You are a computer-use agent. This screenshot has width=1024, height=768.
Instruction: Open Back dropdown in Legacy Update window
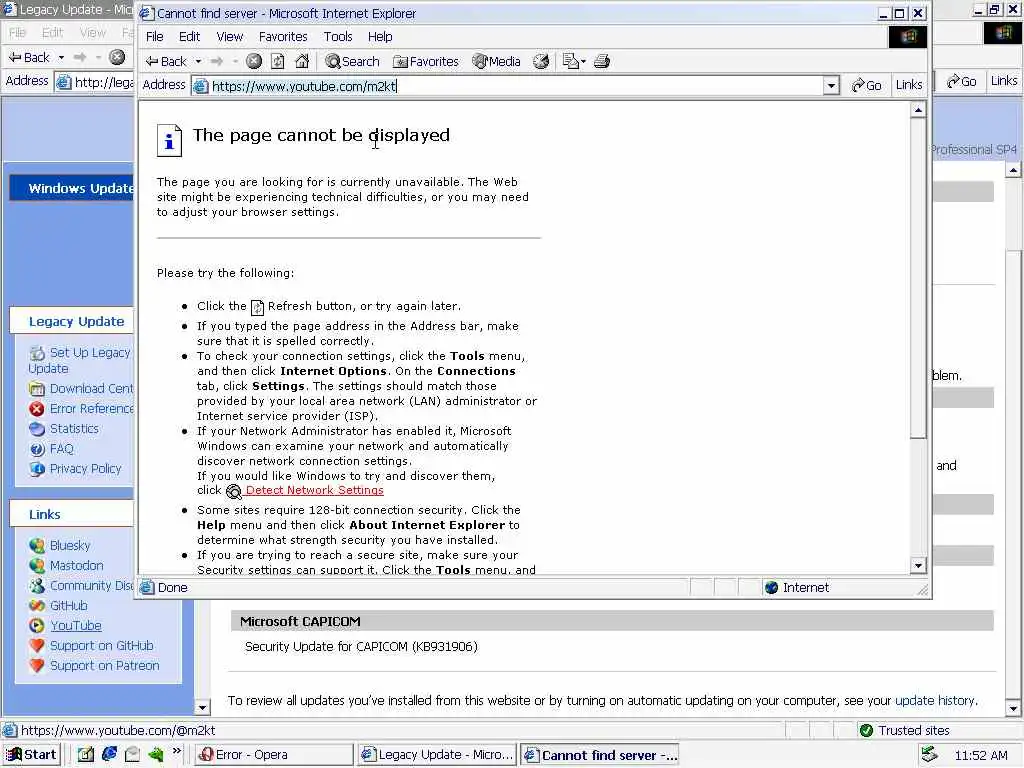(61, 57)
